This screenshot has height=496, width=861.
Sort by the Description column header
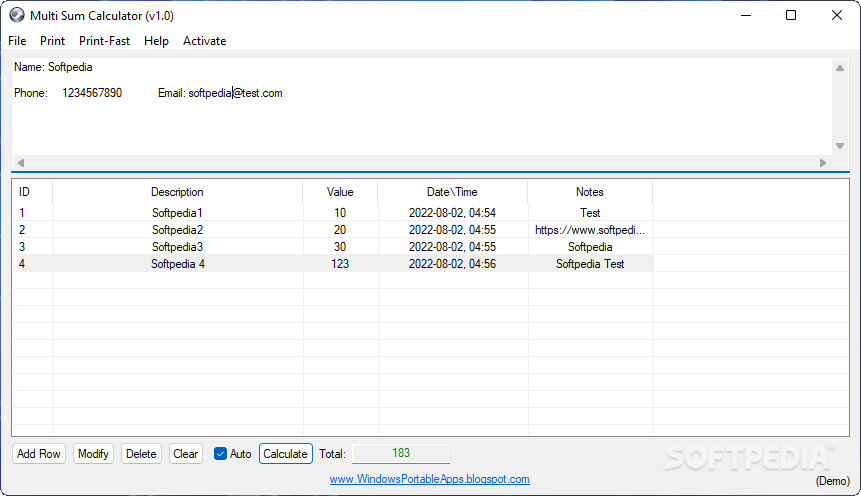point(177,192)
